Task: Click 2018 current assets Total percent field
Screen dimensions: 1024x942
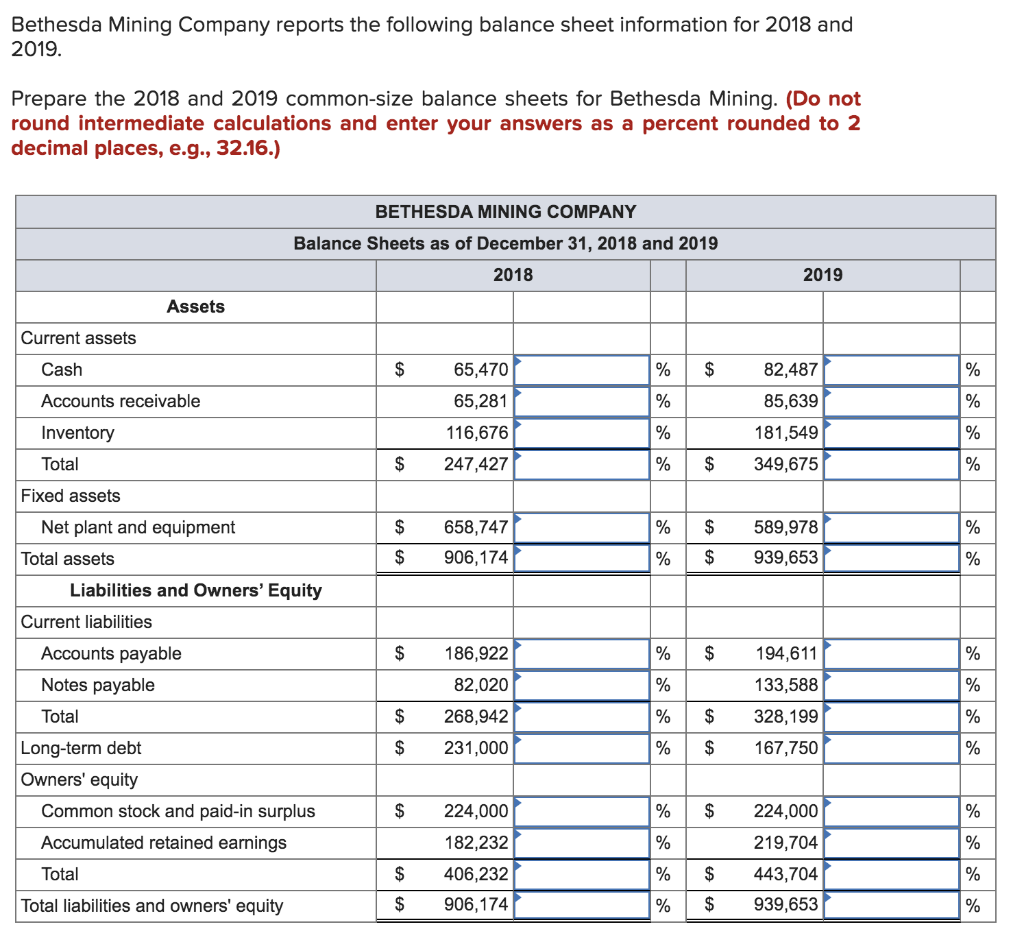Action: pos(581,464)
